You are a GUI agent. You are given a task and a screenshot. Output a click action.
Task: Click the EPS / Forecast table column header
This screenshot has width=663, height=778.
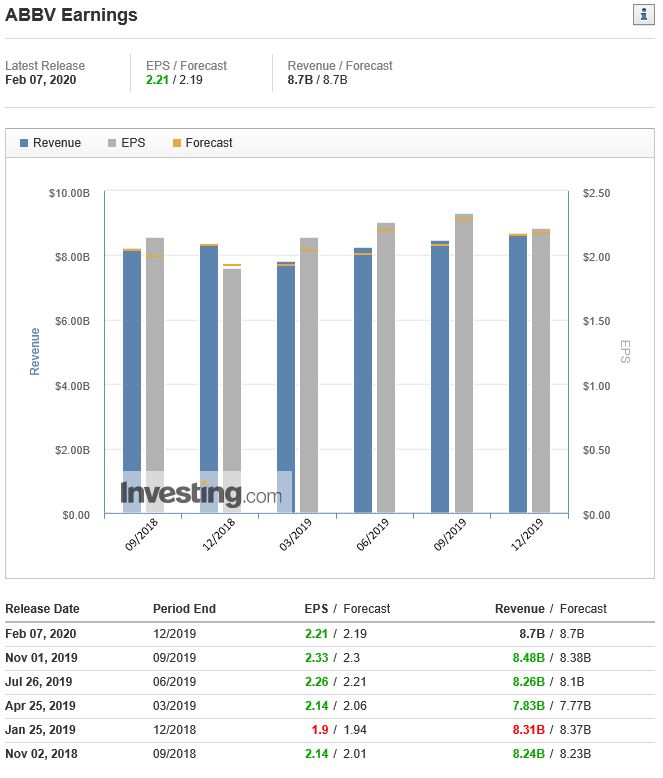click(x=347, y=609)
